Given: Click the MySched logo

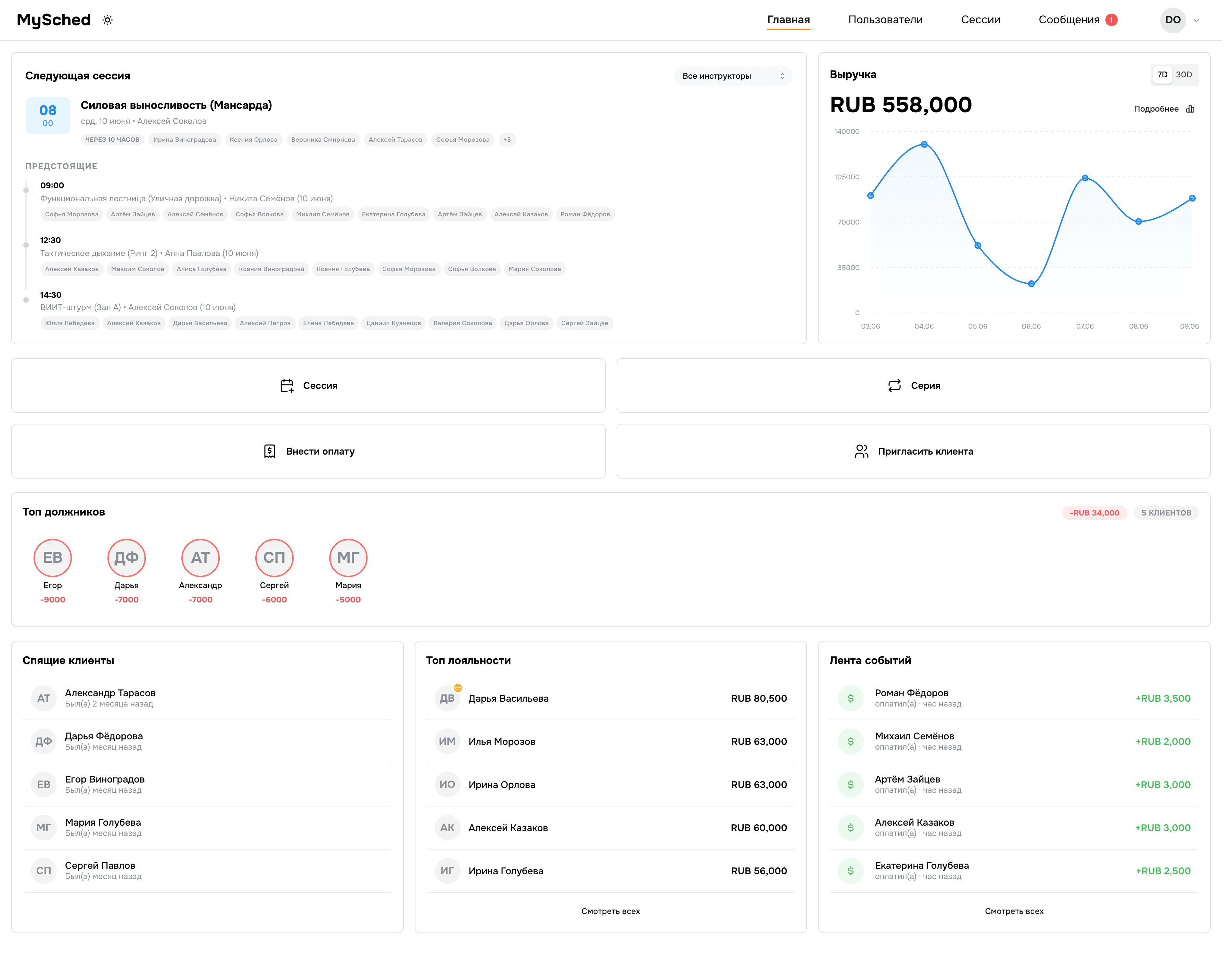Looking at the screenshot, I should click(x=54, y=20).
